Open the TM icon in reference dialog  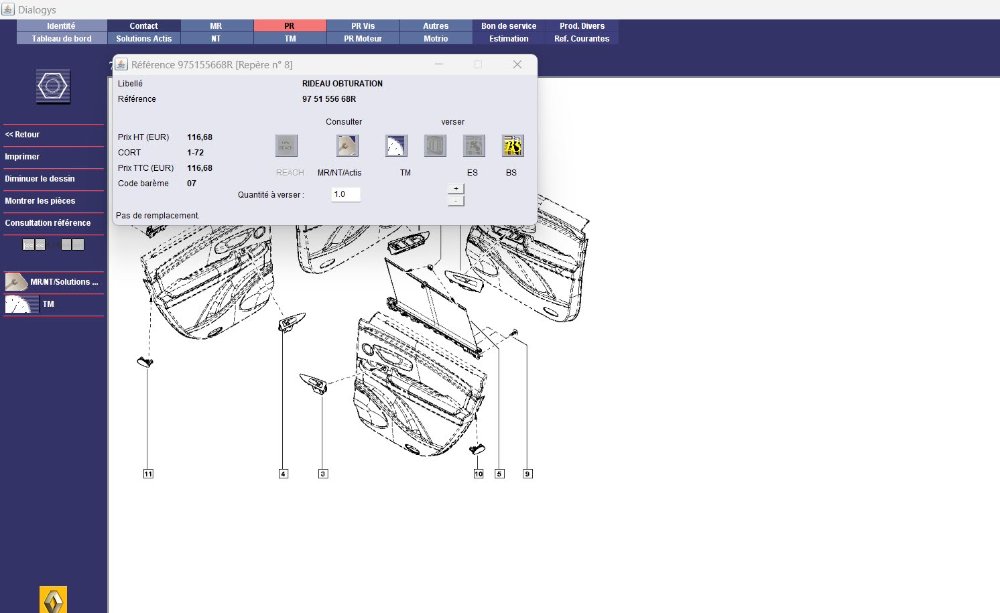tap(396, 146)
